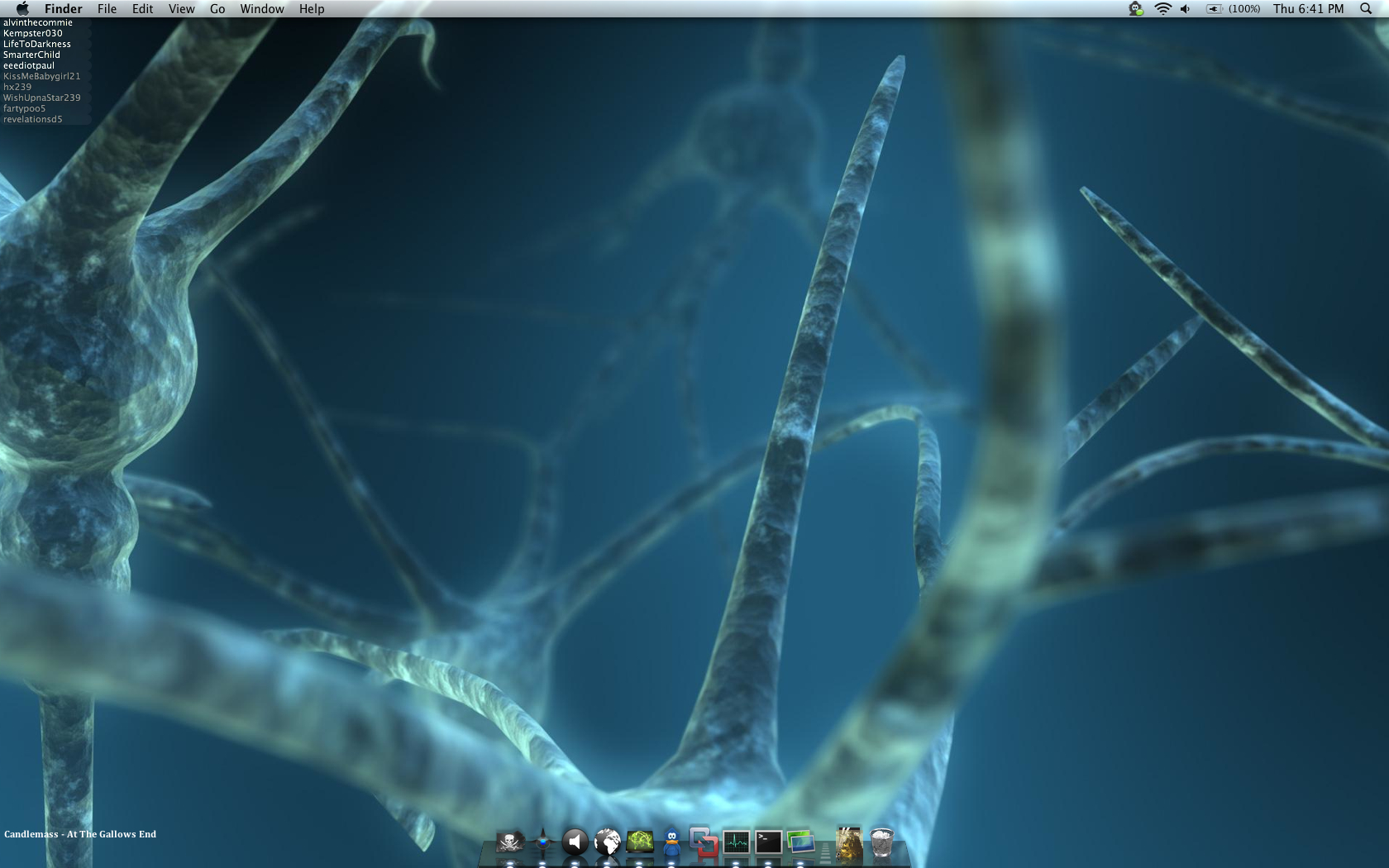
Task: Open Terminal from the Dock
Action: pyautogui.click(x=768, y=842)
